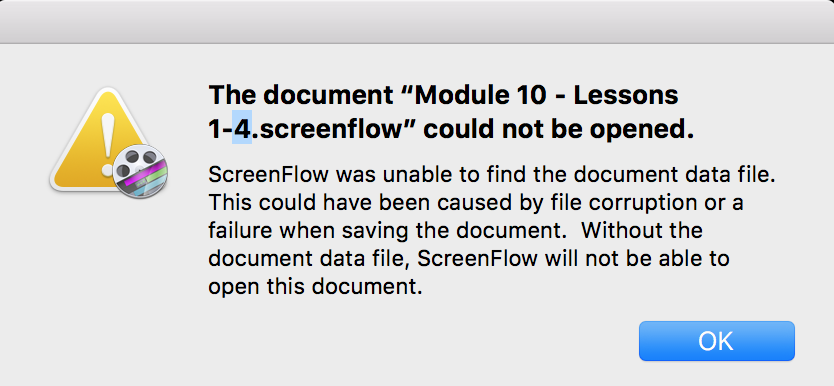Screen dimensions: 834x386
Task: Click the final line 'open this document.'
Action: [315, 287]
